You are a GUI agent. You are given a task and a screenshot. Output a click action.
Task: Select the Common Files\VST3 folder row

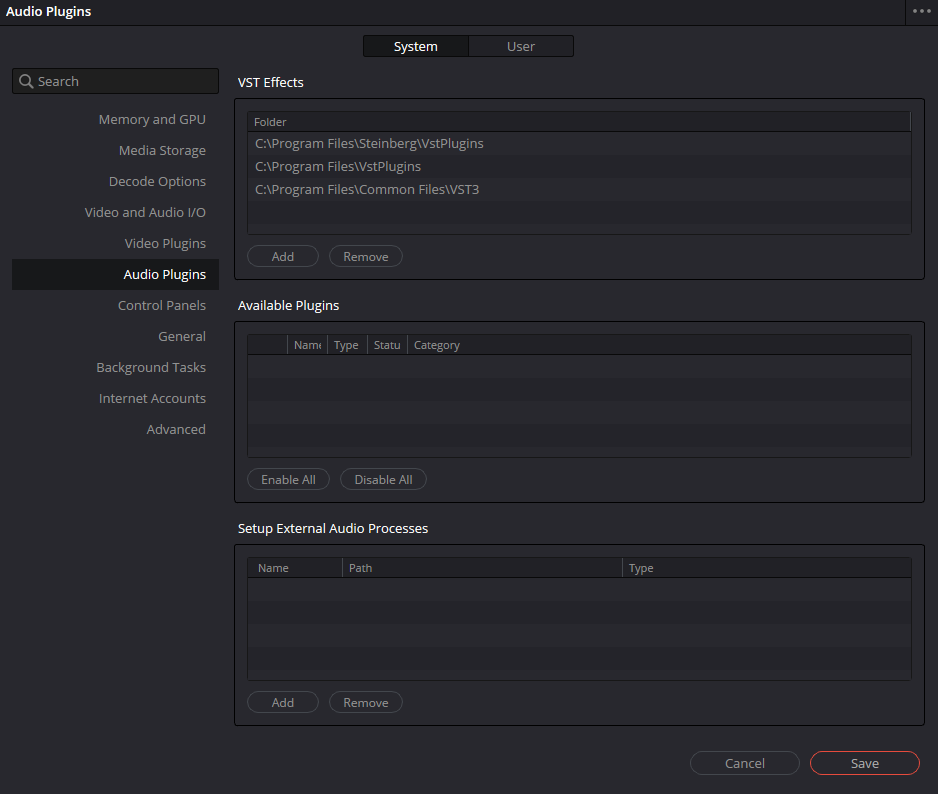point(579,190)
